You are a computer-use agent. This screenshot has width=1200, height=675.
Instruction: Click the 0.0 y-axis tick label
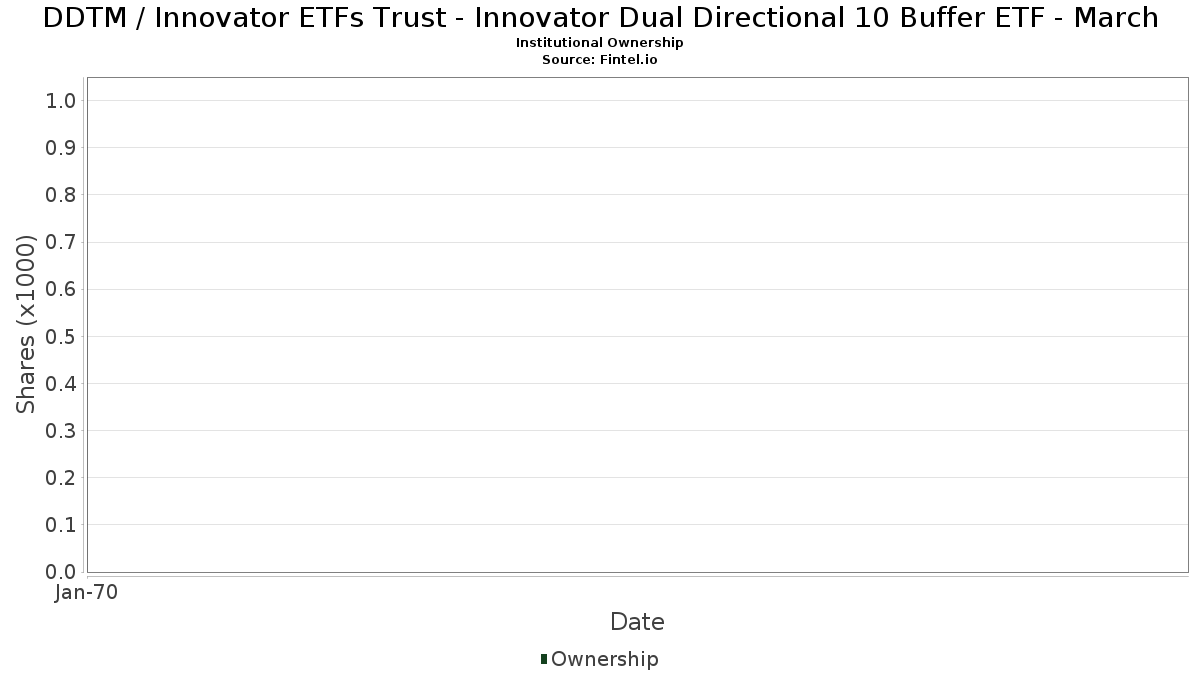point(61,571)
